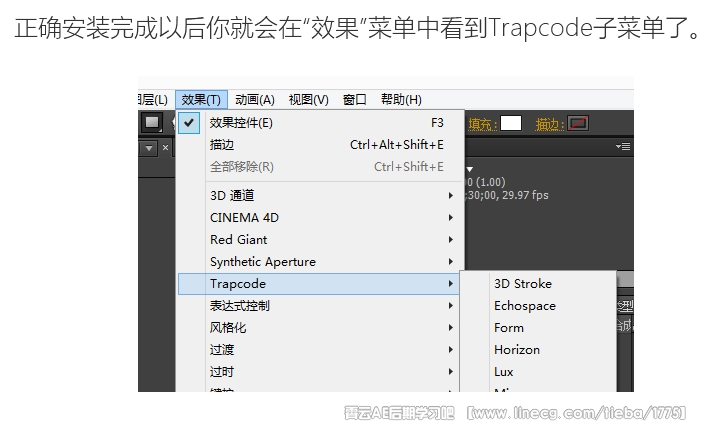Expand the Red Giant submenu
This screenshot has height=430, width=728.
[x=321, y=240]
